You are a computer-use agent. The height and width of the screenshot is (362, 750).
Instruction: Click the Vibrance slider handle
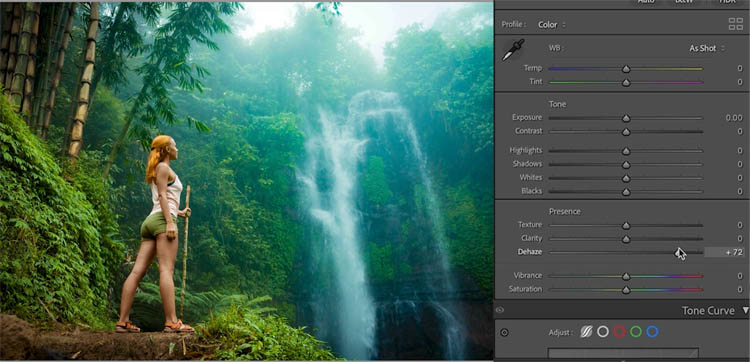[x=626, y=276]
